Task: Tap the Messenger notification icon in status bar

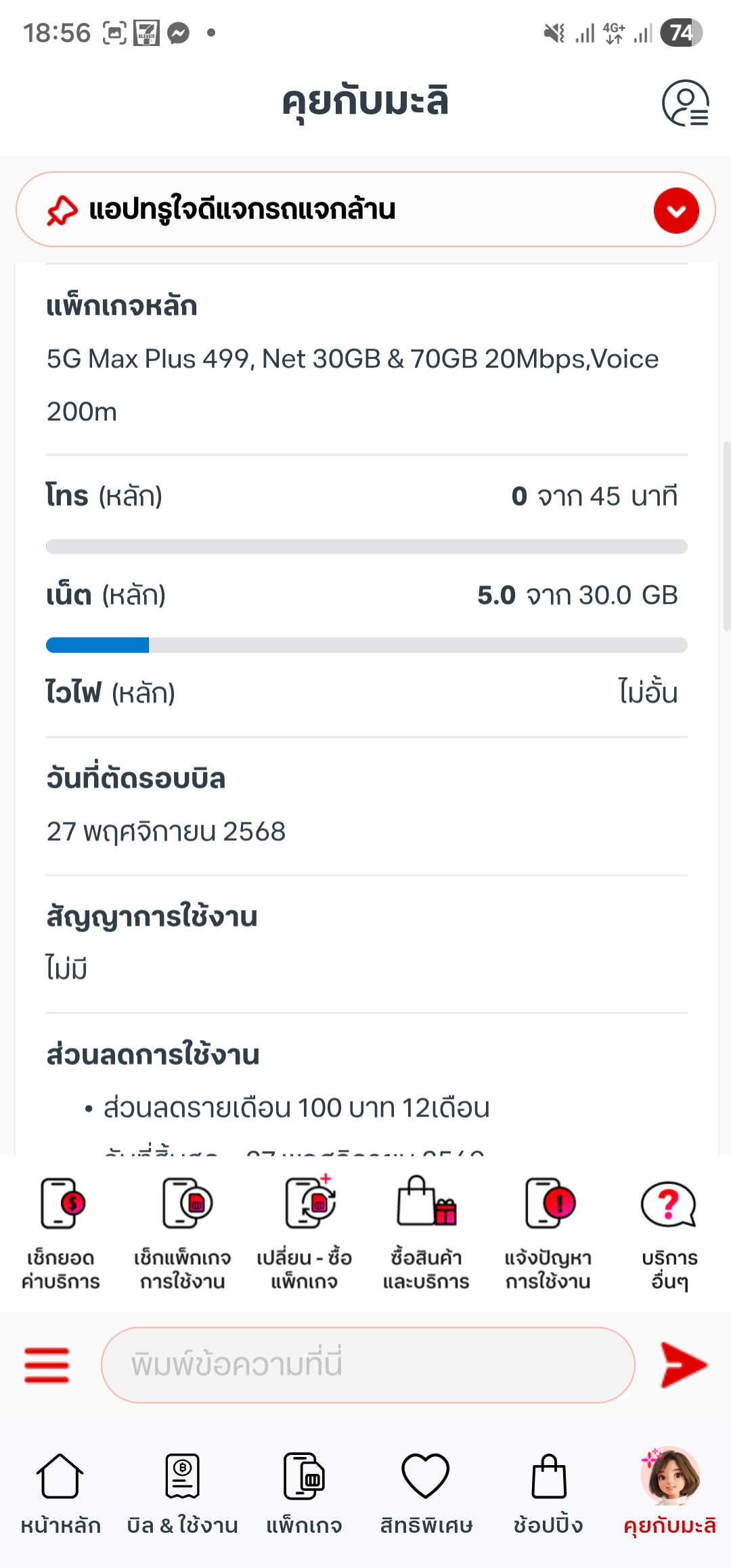Action: point(179,32)
